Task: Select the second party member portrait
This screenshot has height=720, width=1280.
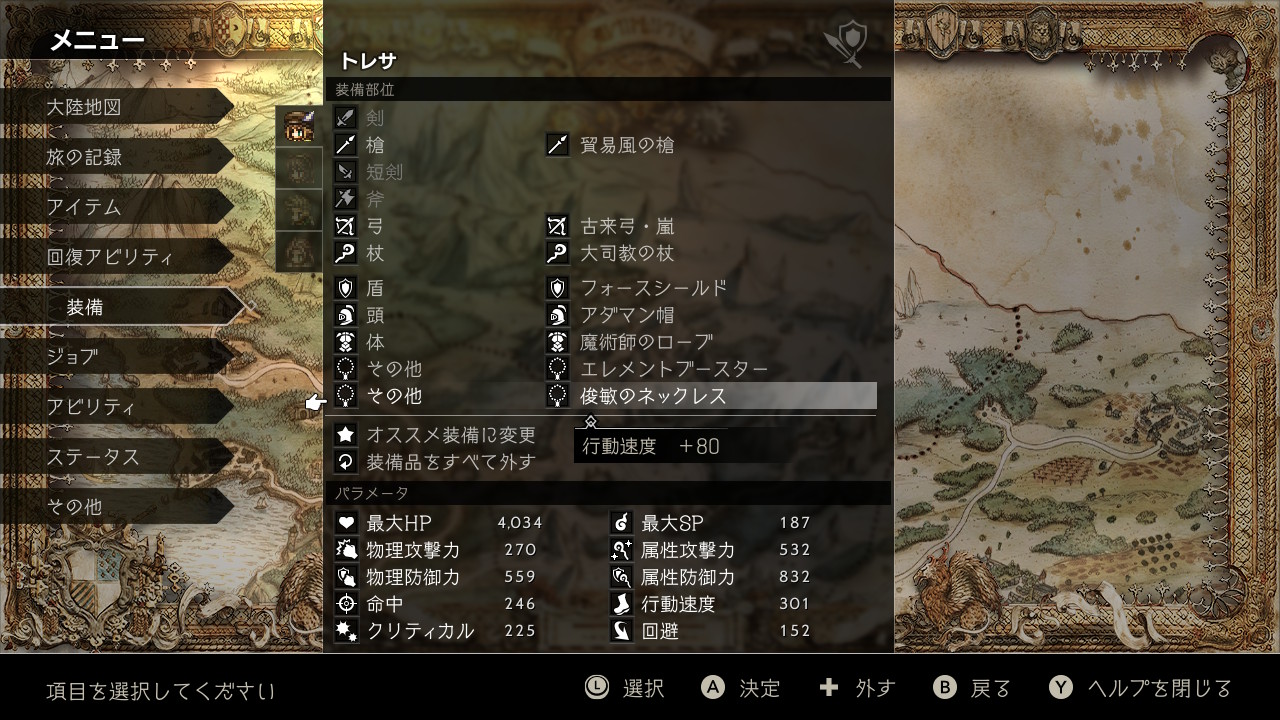Action: pyautogui.click(x=299, y=169)
